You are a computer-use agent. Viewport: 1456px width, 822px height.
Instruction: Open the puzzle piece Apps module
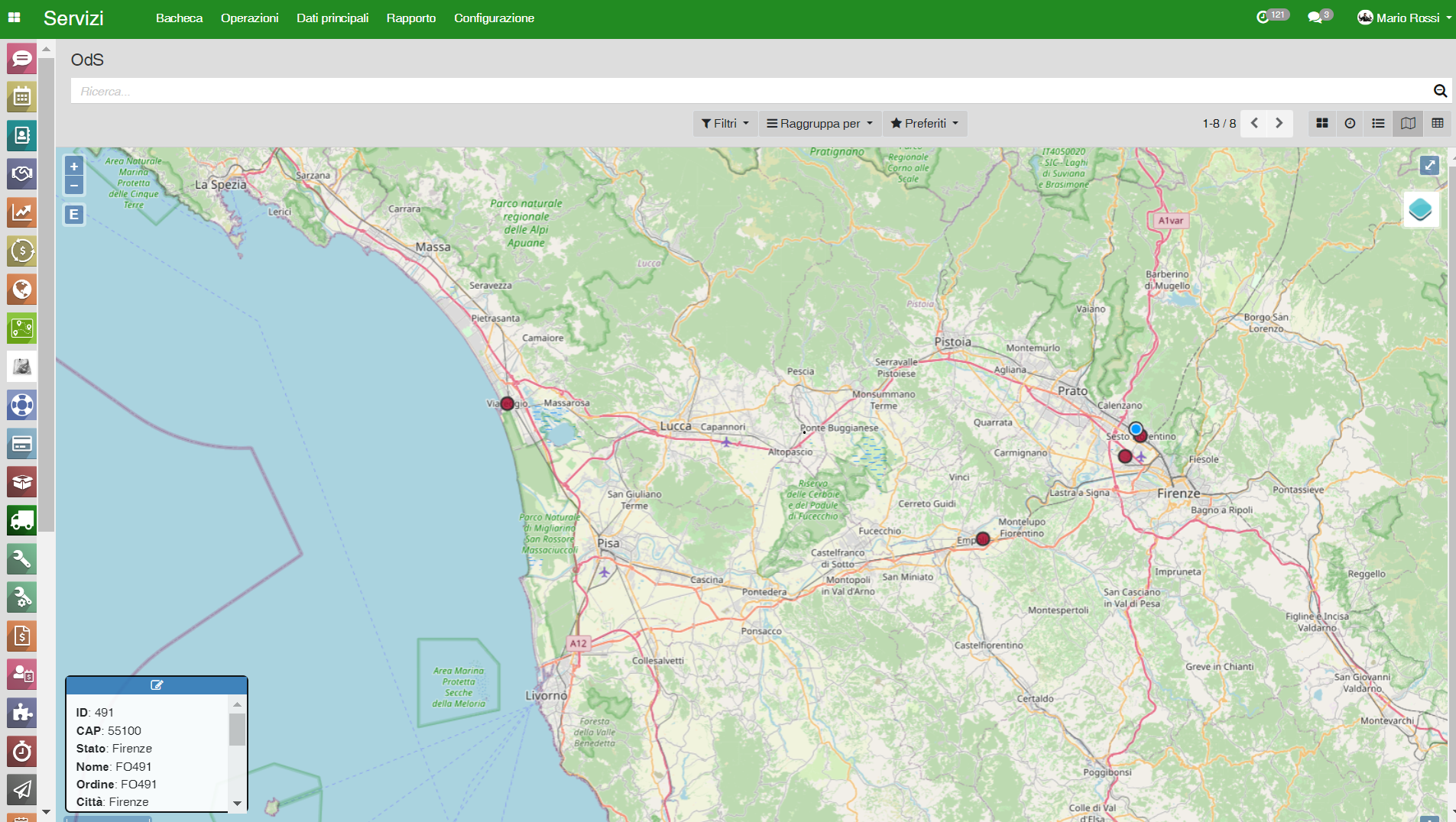21,713
